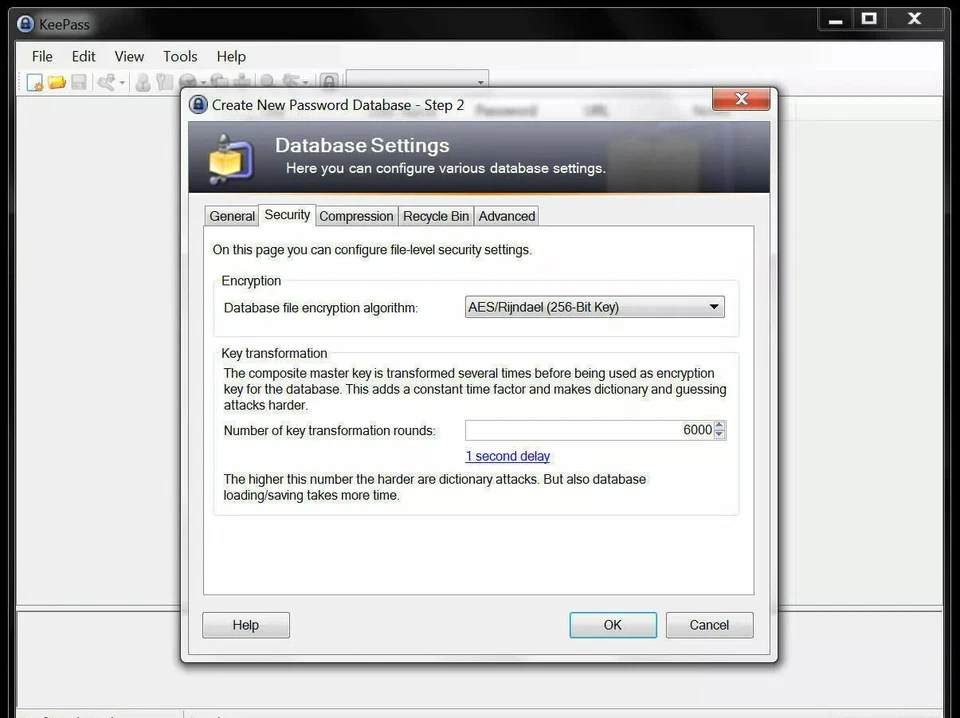Confirm settings with the OK button
The height and width of the screenshot is (718, 960).
pyautogui.click(x=612, y=624)
